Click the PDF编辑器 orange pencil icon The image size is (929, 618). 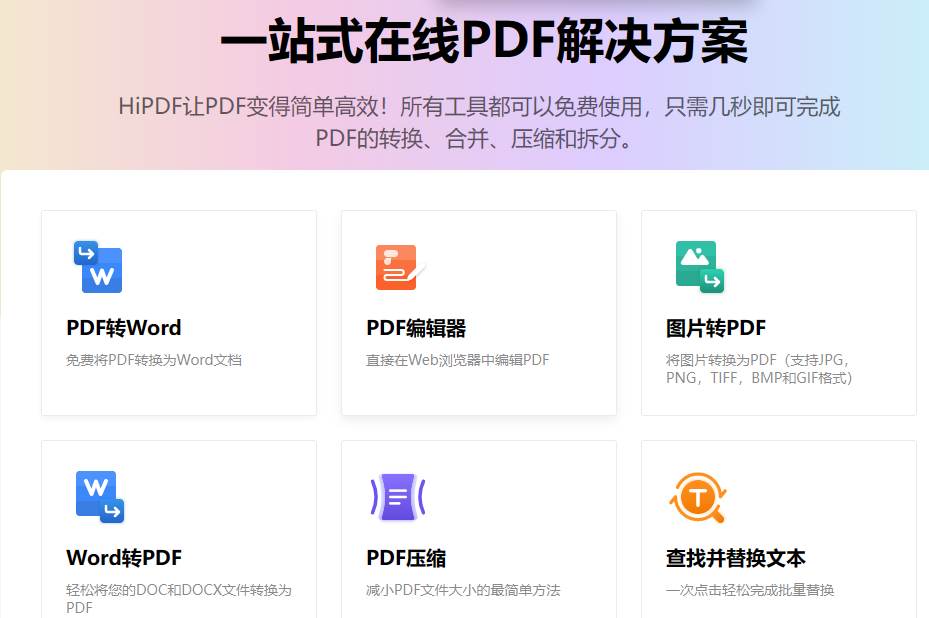point(397,266)
